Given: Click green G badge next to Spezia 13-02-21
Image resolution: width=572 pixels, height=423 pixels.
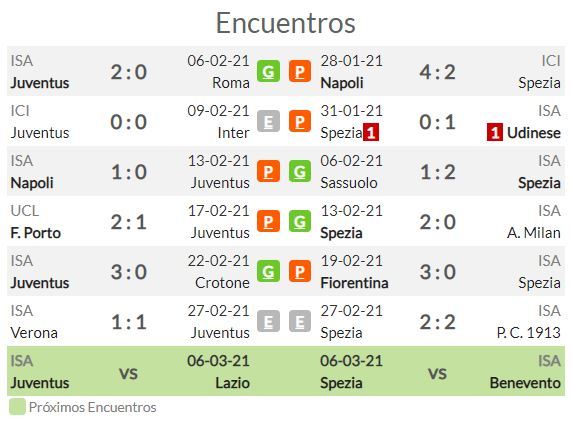Looking at the screenshot, I should (x=300, y=221).
